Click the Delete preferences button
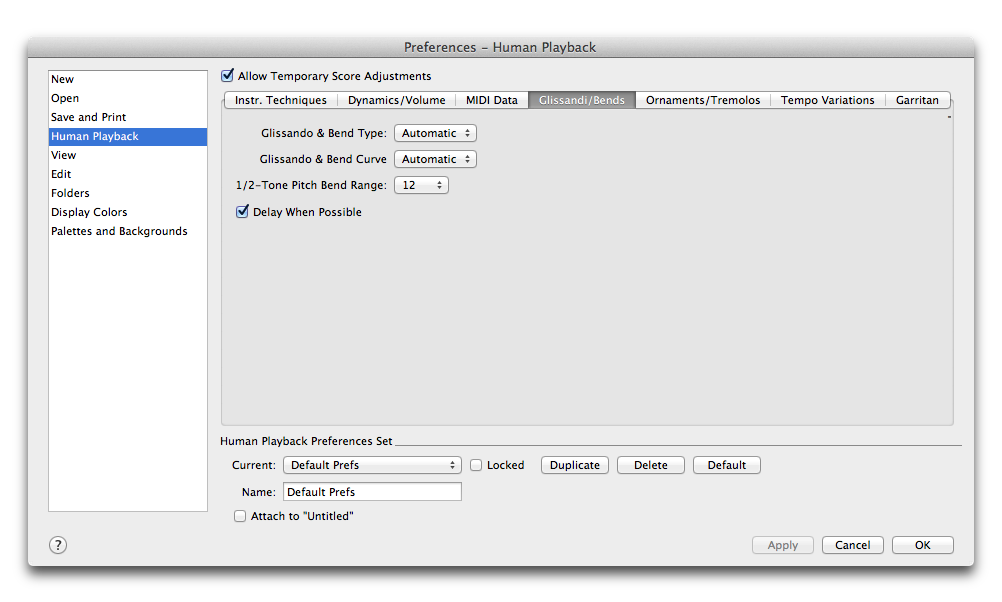 (650, 465)
